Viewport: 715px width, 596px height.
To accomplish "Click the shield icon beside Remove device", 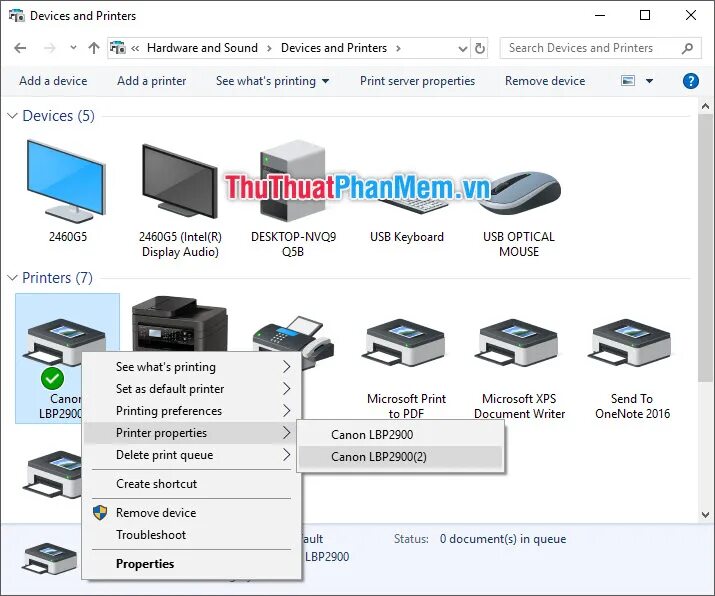I will coord(100,513).
